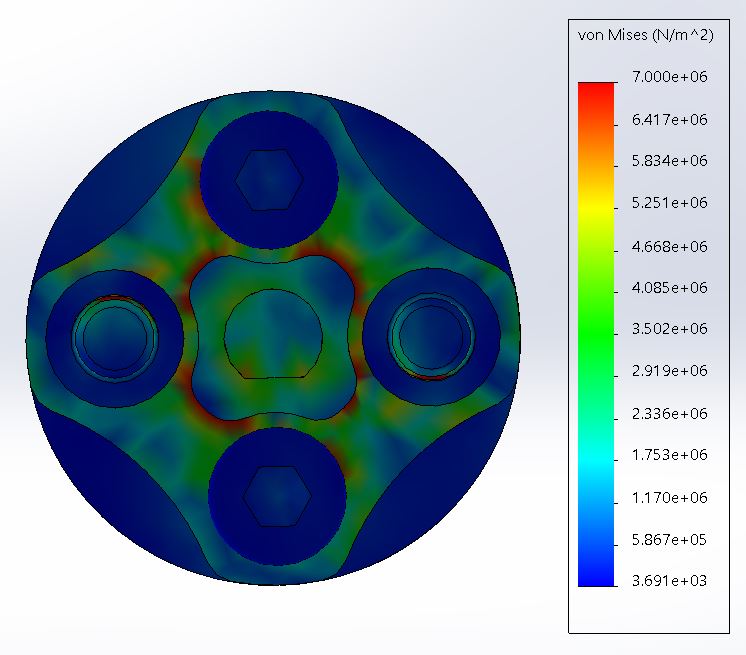Select the 5.251e+06 legend label
The width and height of the screenshot is (746, 655).
[669, 203]
